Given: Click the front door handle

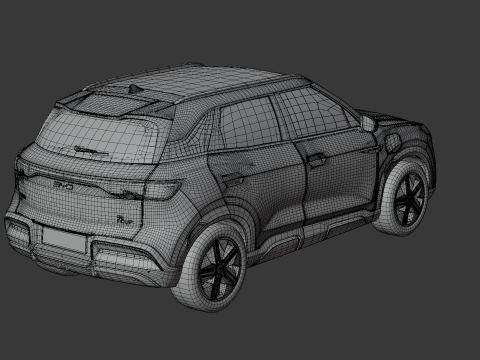Looking at the screenshot, I should point(317,159).
